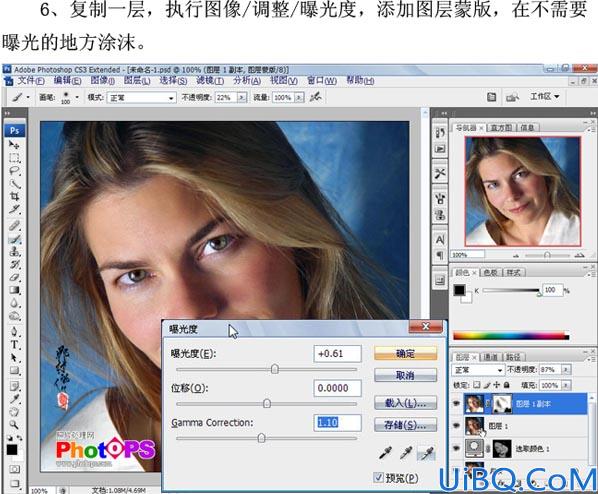Hide the 图层 1 副本 layer
598x494 pixels.
(x=456, y=404)
